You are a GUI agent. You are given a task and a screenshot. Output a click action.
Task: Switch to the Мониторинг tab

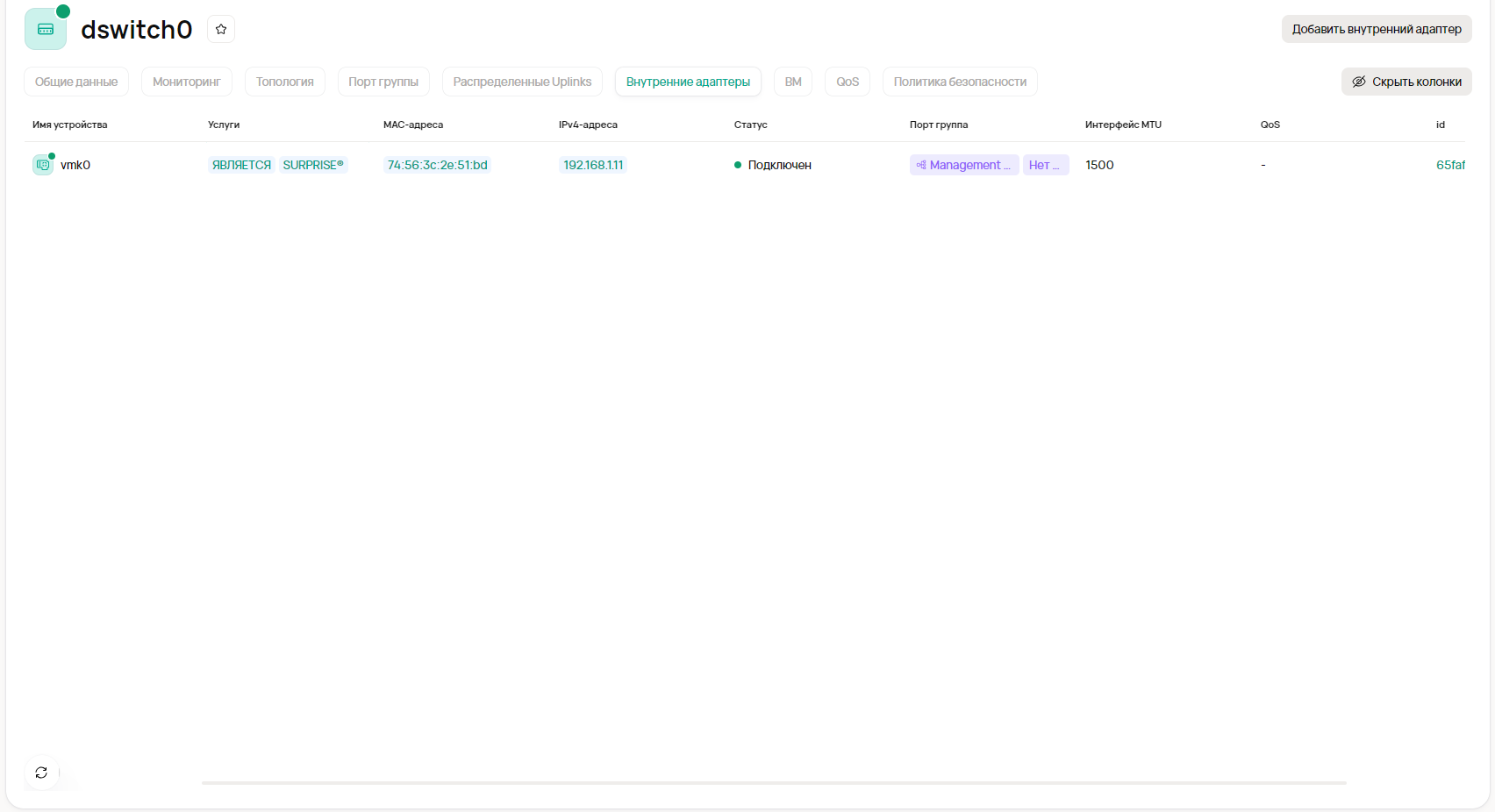coord(186,82)
